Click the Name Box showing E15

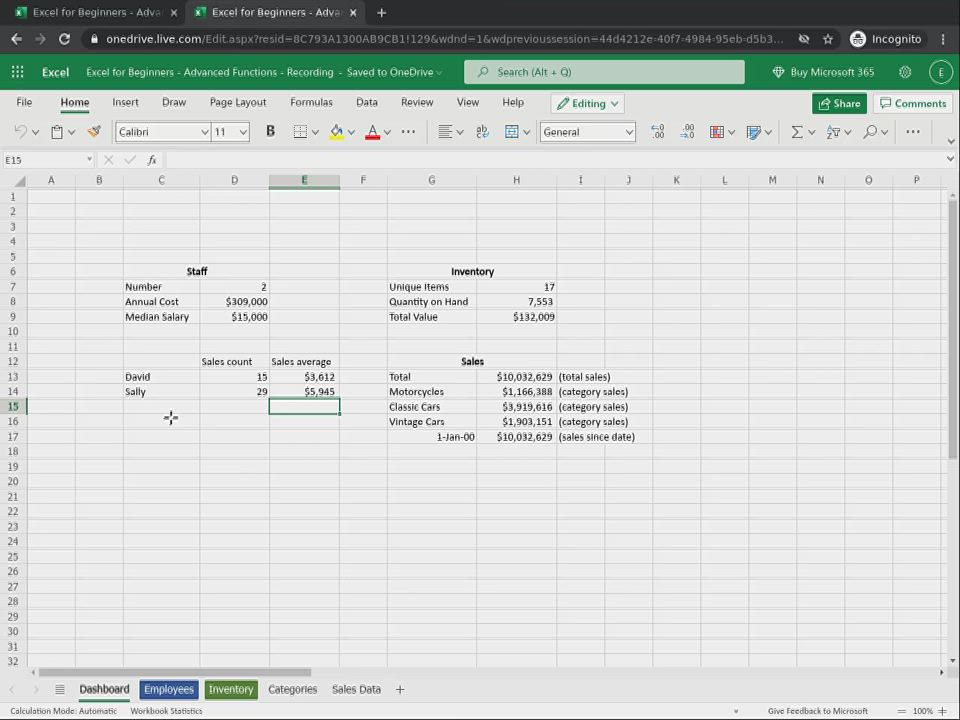pos(48,160)
